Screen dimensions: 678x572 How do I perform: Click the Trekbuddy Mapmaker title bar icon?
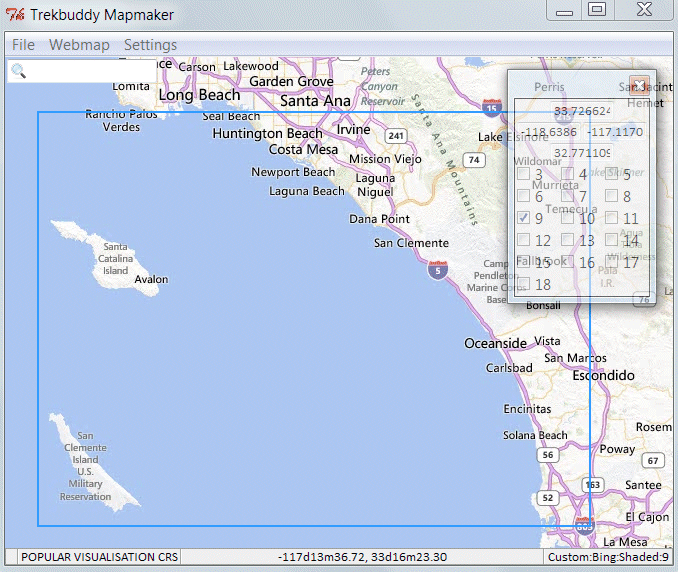[x=15, y=15]
